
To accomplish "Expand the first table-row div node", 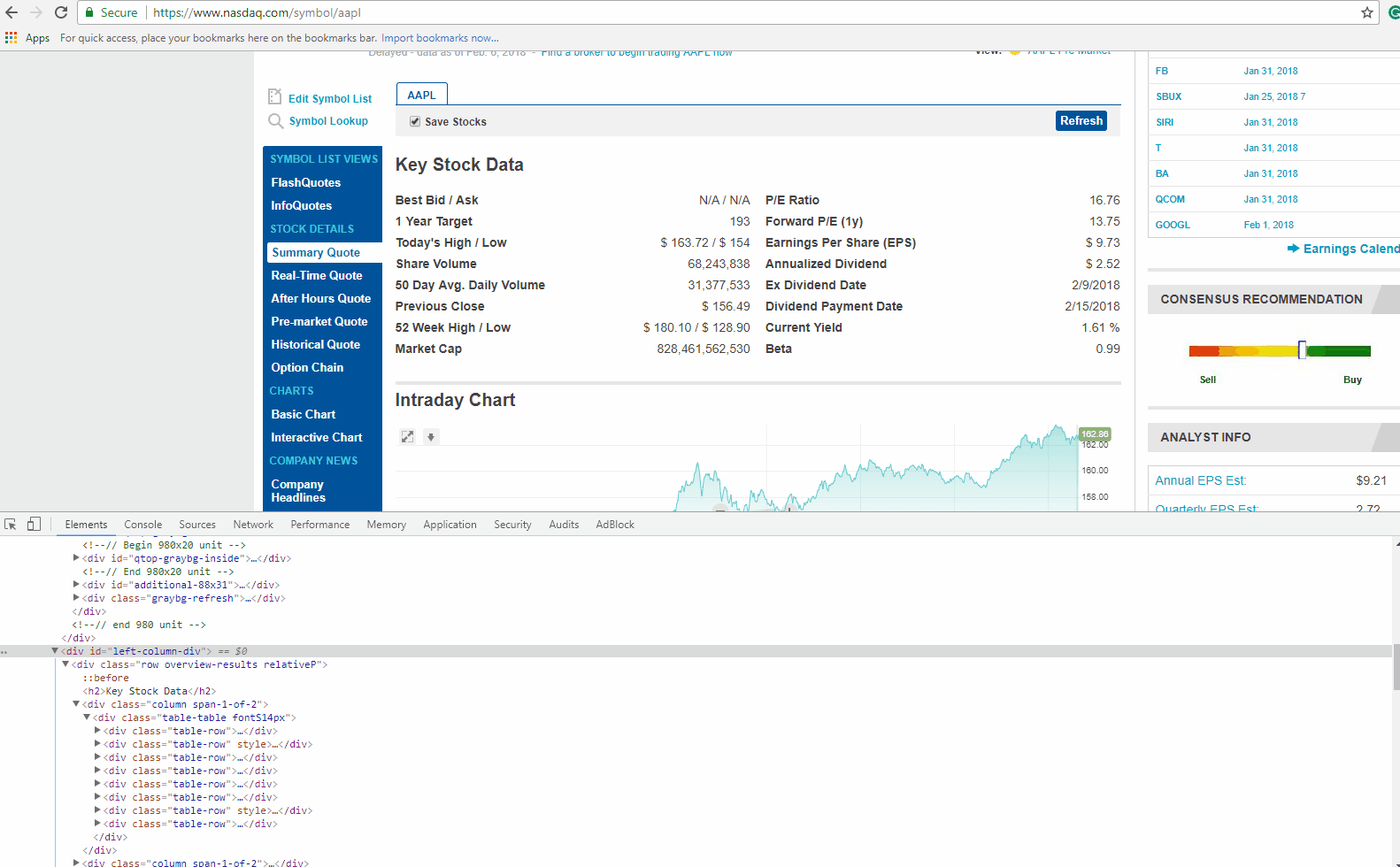I will point(97,731).
